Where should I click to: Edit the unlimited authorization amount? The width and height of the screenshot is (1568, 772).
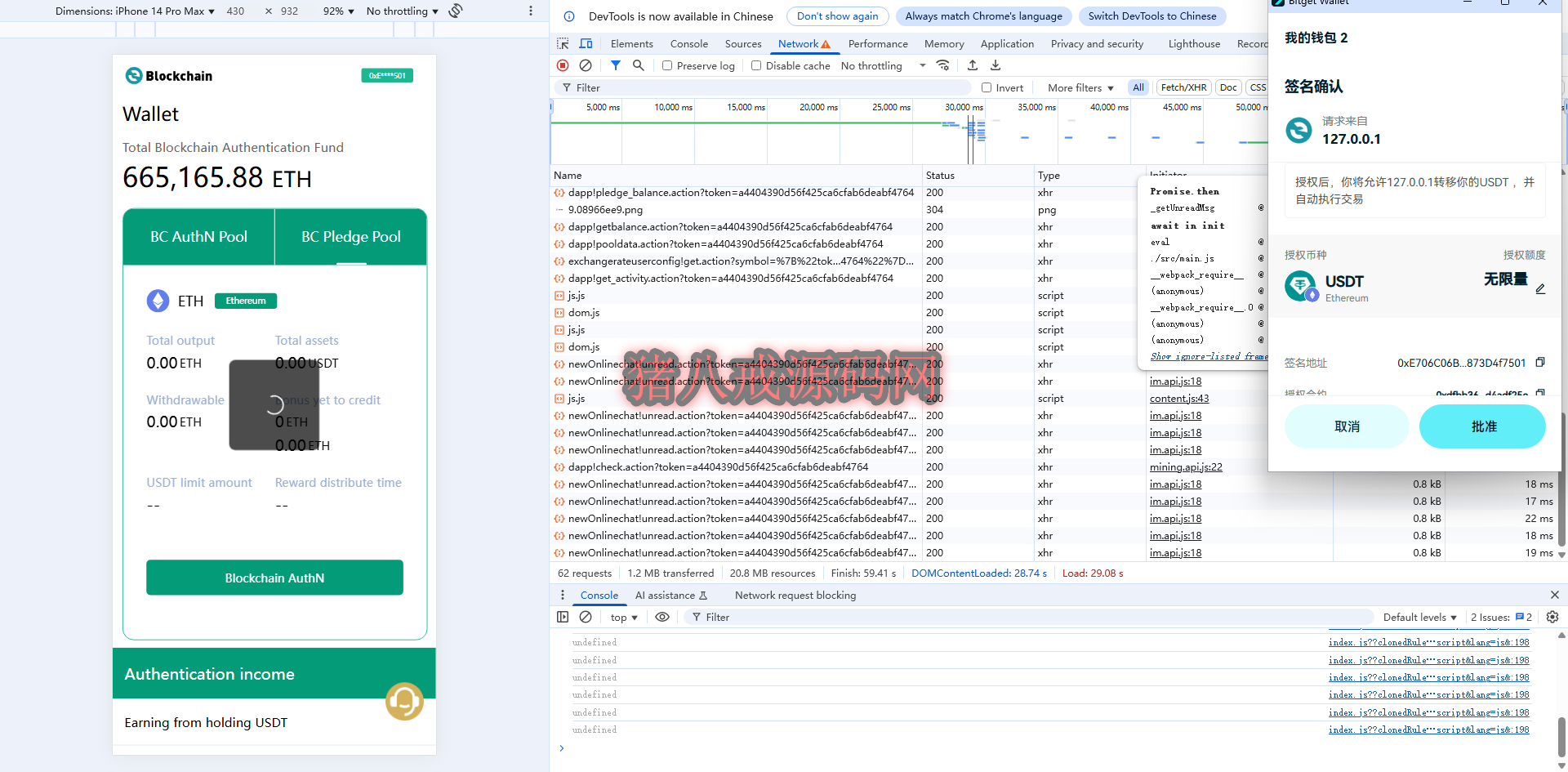(1540, 289)
